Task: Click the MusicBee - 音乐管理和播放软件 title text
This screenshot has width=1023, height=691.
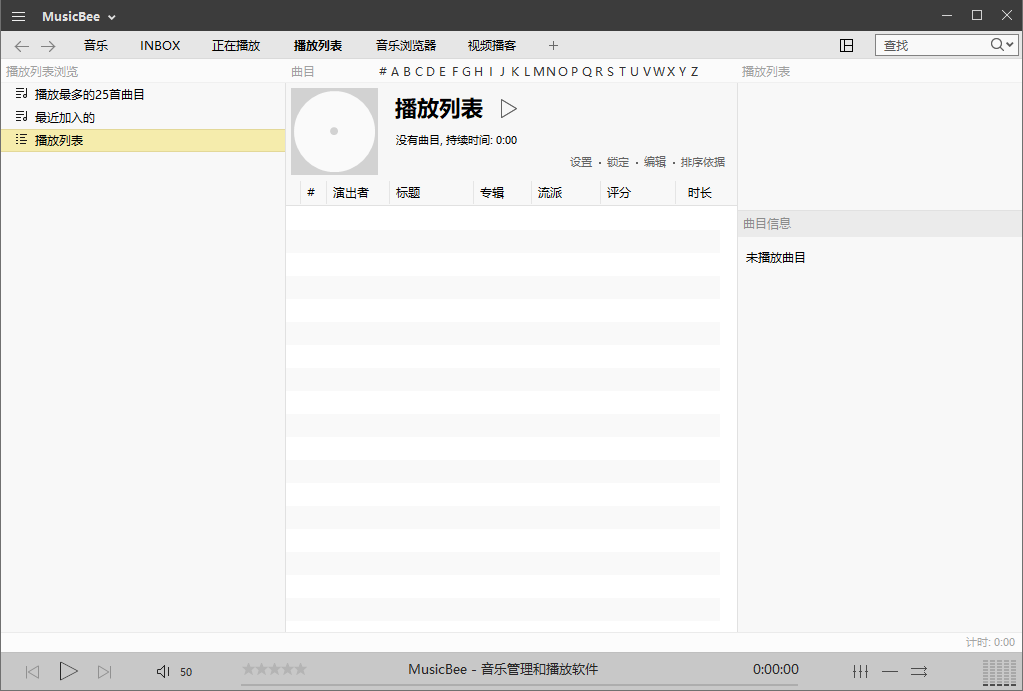Action: click(x=503, y=669)
